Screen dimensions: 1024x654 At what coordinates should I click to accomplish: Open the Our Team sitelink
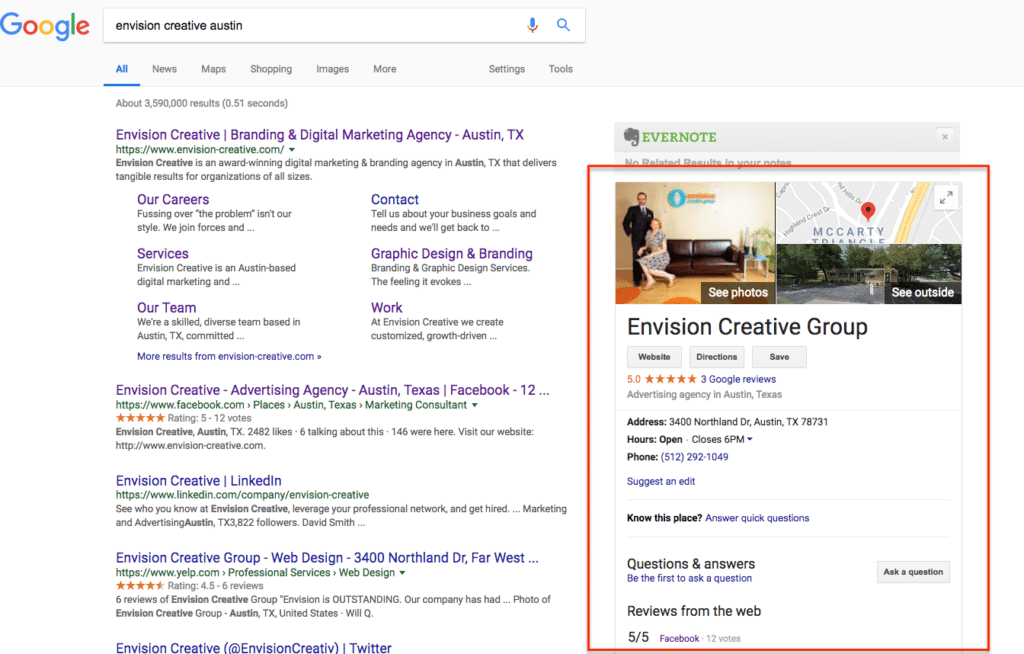(x=167, y=308)
